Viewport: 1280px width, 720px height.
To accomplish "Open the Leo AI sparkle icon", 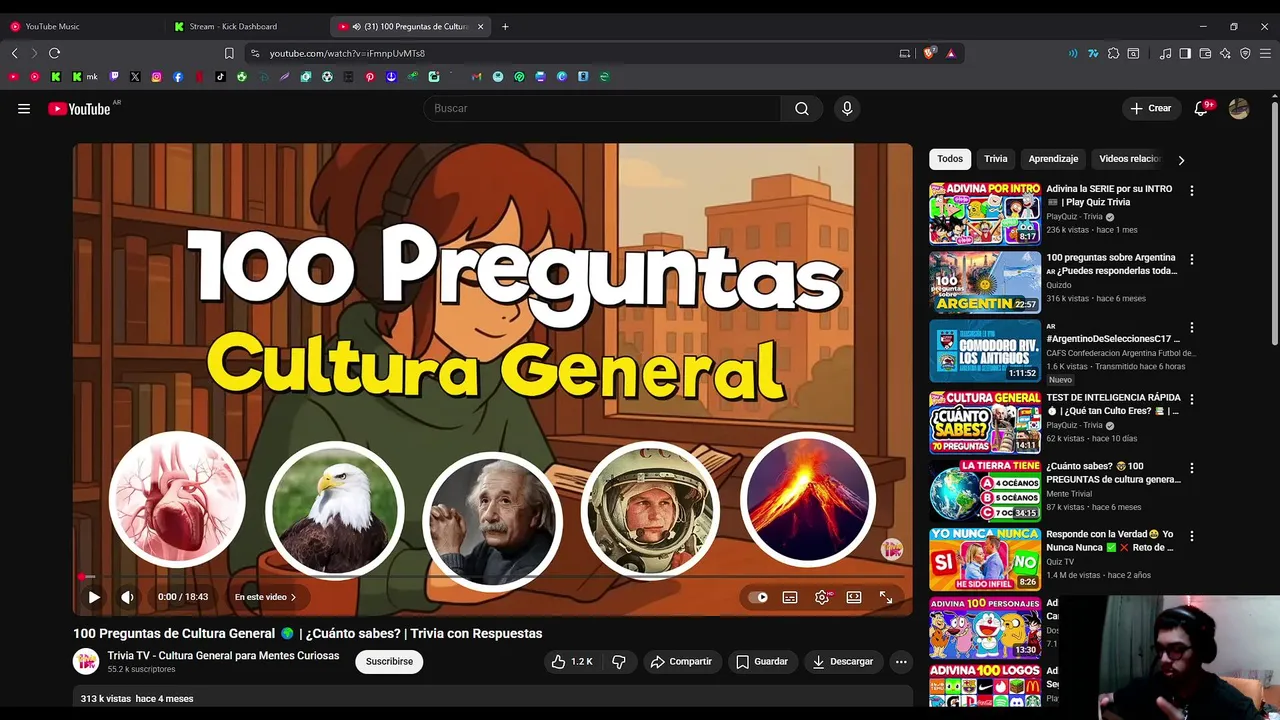I will coord(1225,53).
